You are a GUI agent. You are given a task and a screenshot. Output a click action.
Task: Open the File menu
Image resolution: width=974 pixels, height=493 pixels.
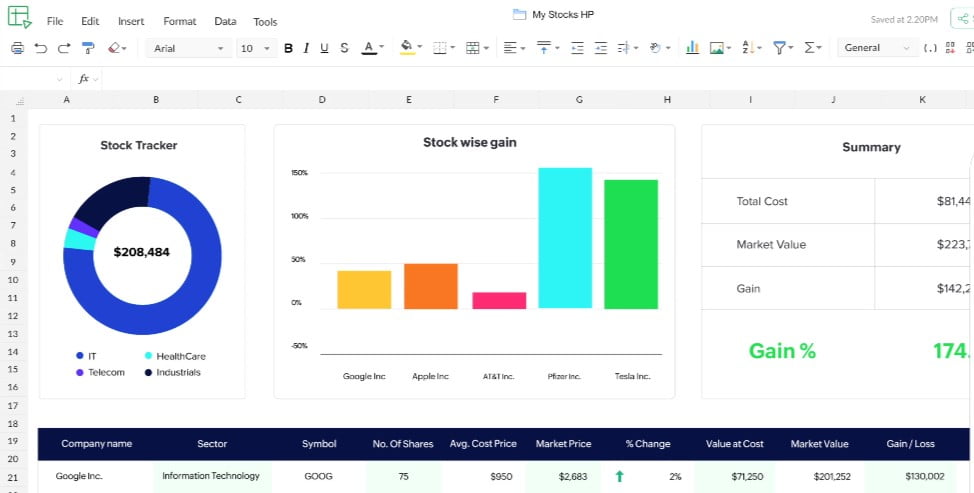[55, 21]
